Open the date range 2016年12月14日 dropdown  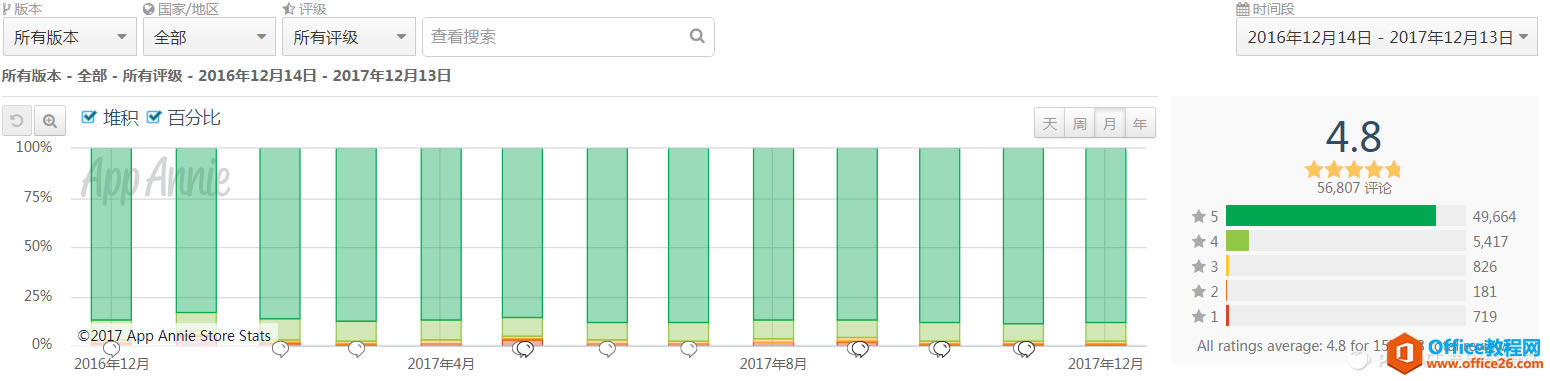tap(1386, 37)
